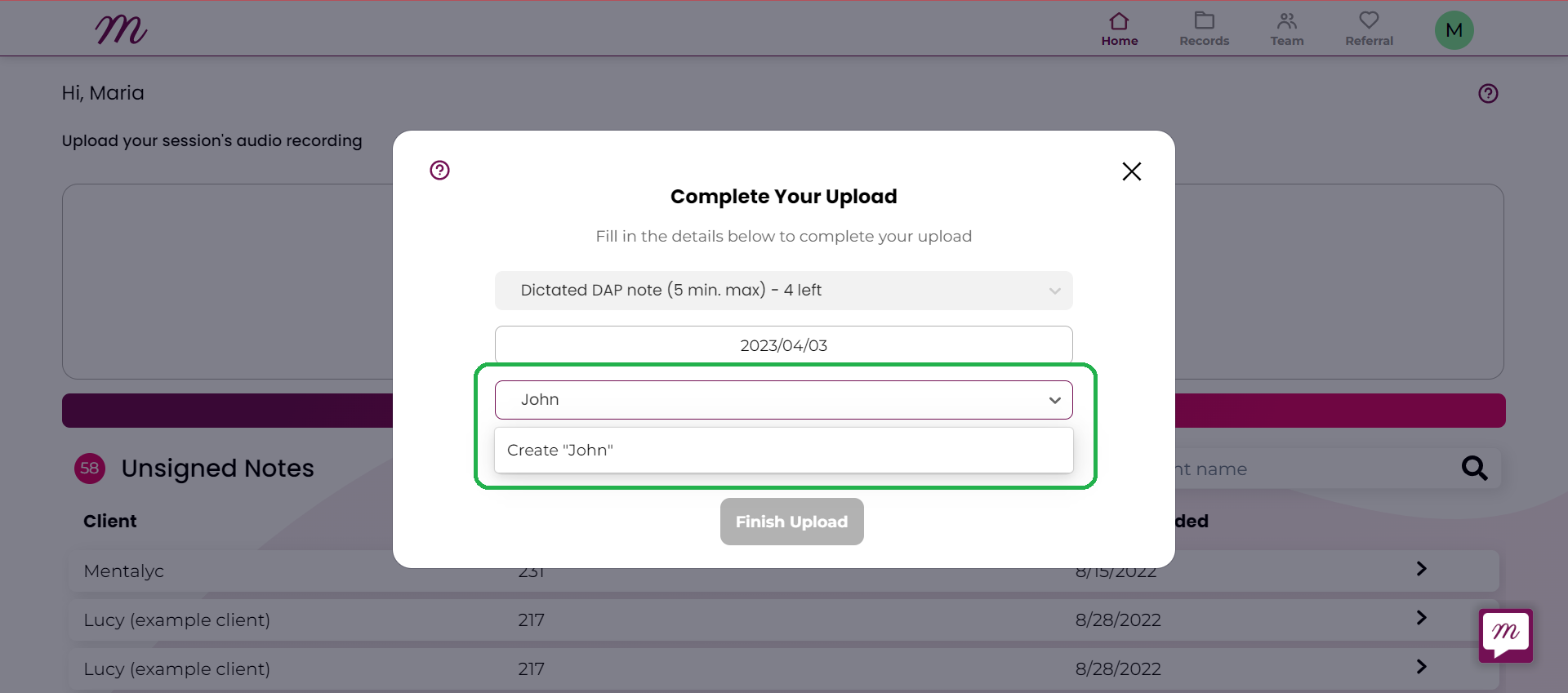Click the 58 unsigned notes badge
Viewport: 1568px width, 693px height.
click(90, 469)
